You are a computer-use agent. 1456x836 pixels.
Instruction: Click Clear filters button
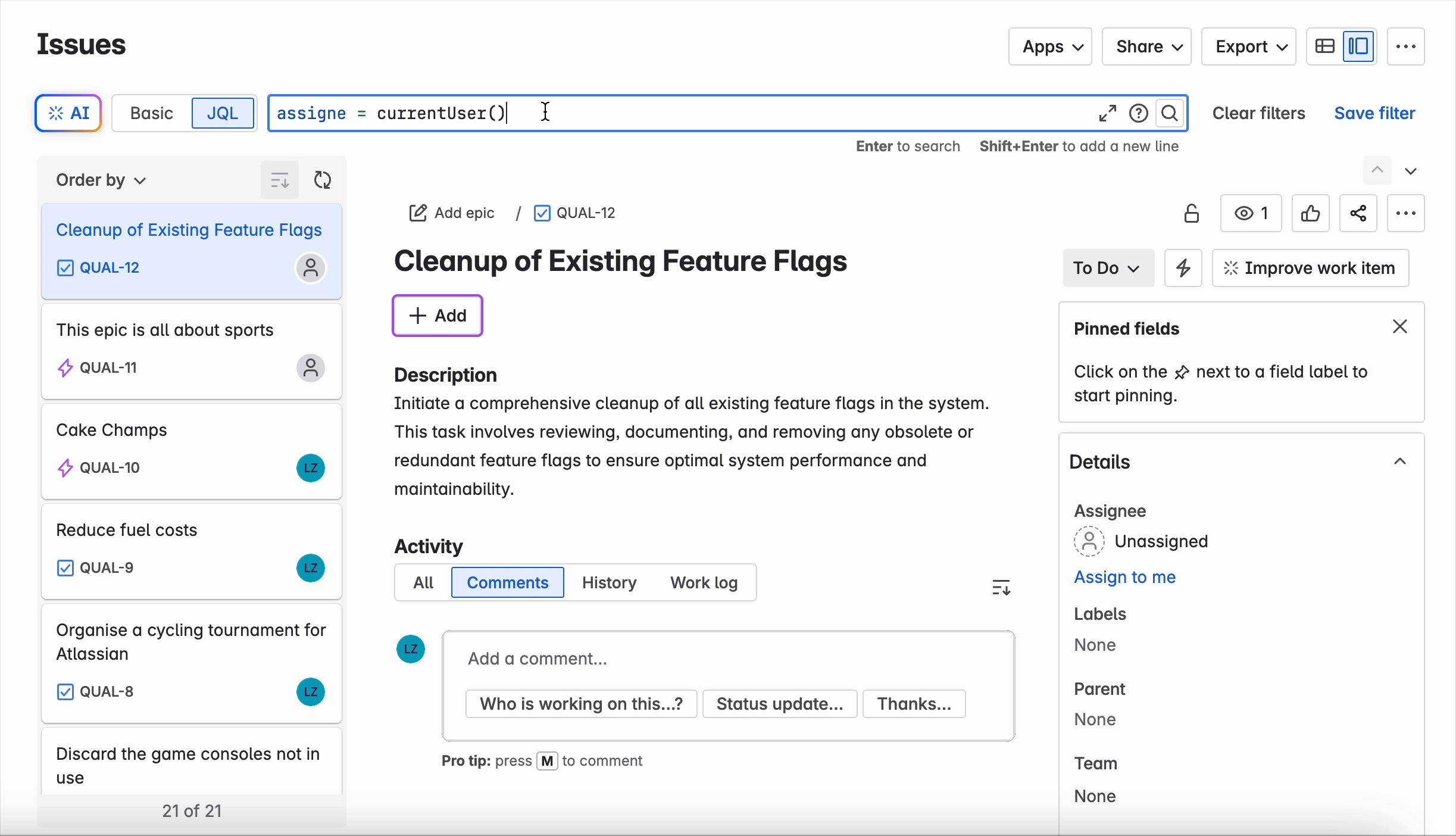pos(1258,113)
